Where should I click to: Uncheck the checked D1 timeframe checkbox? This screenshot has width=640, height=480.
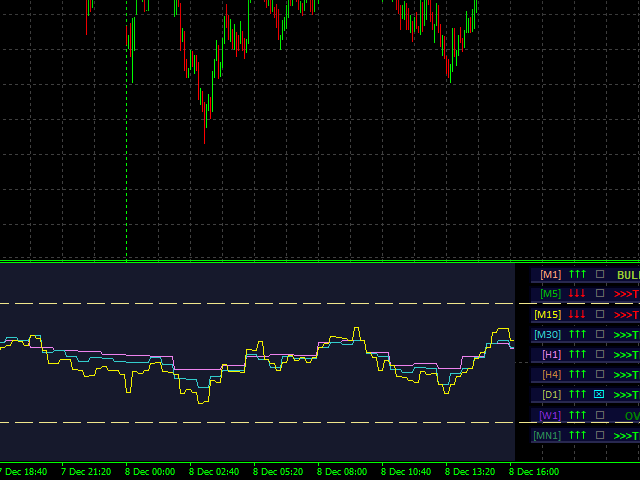[x=600, y=394]
